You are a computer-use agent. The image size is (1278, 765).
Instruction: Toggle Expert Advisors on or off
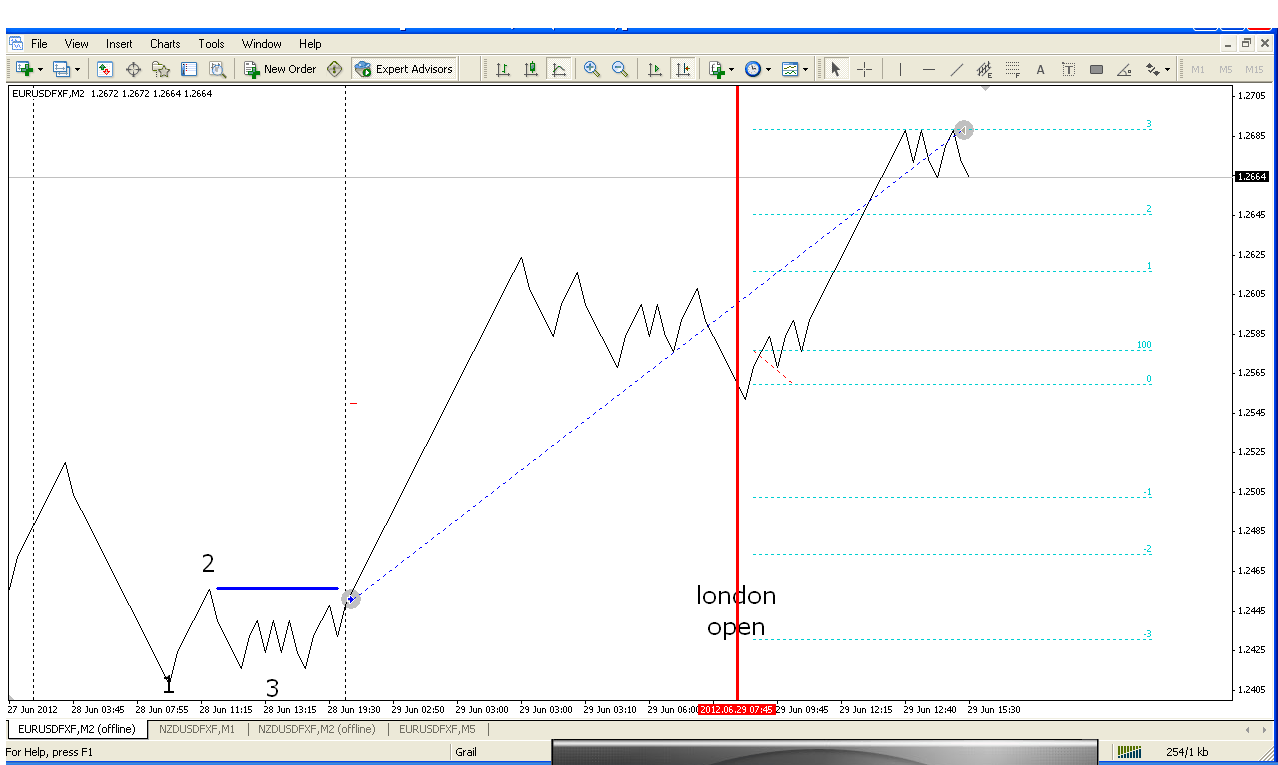coord(404,69)
